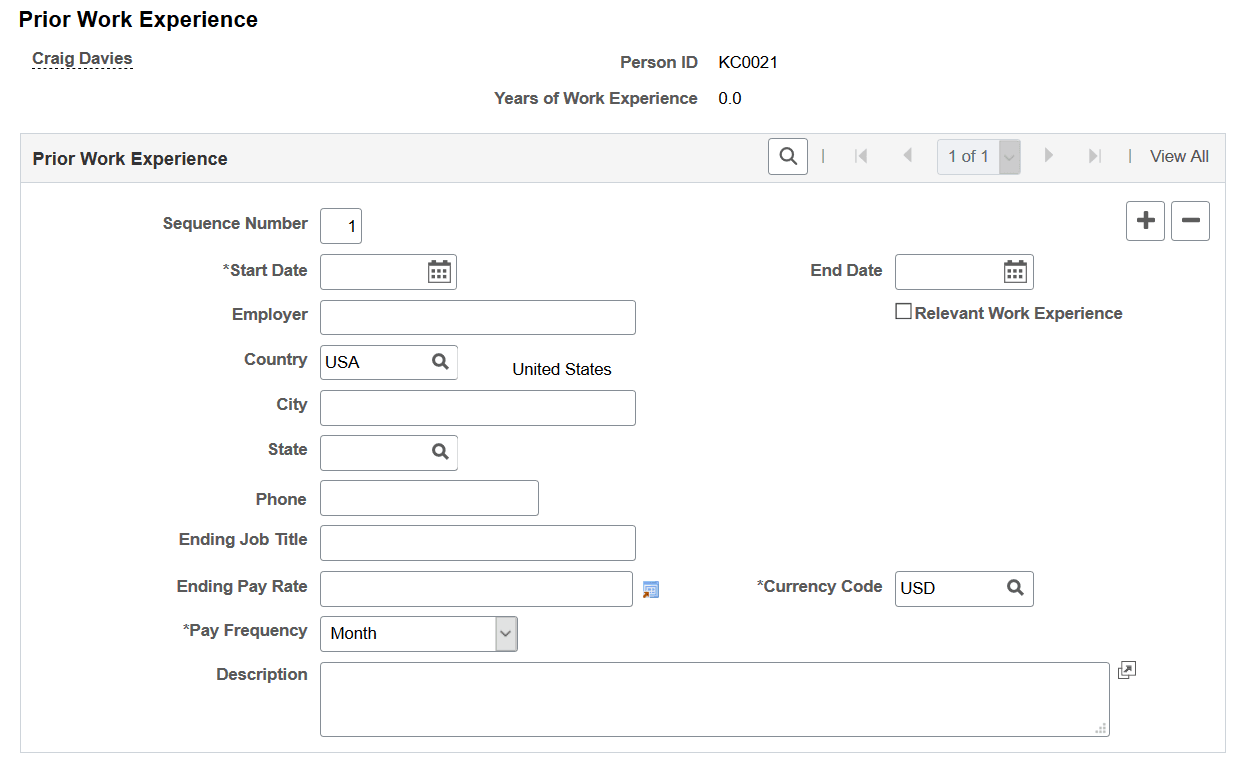Open State lookup search
The width and height of the screenshot is (1237, 763).
[440, 452]
